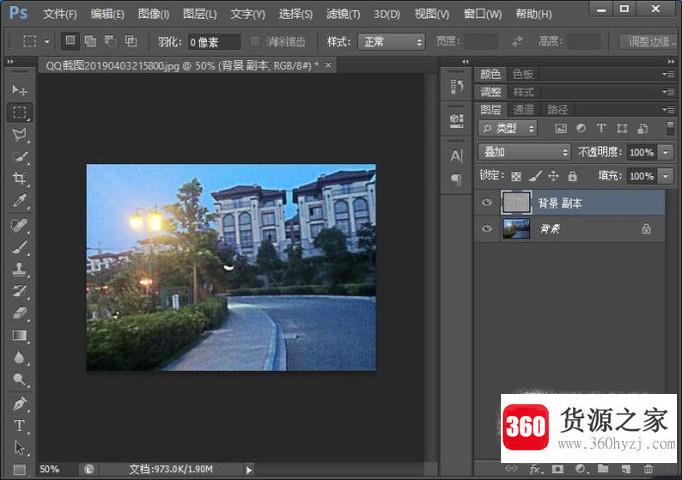This screenshot has height=480, width=682.
Task: Open the History panel icon
Action: point(456,87)
